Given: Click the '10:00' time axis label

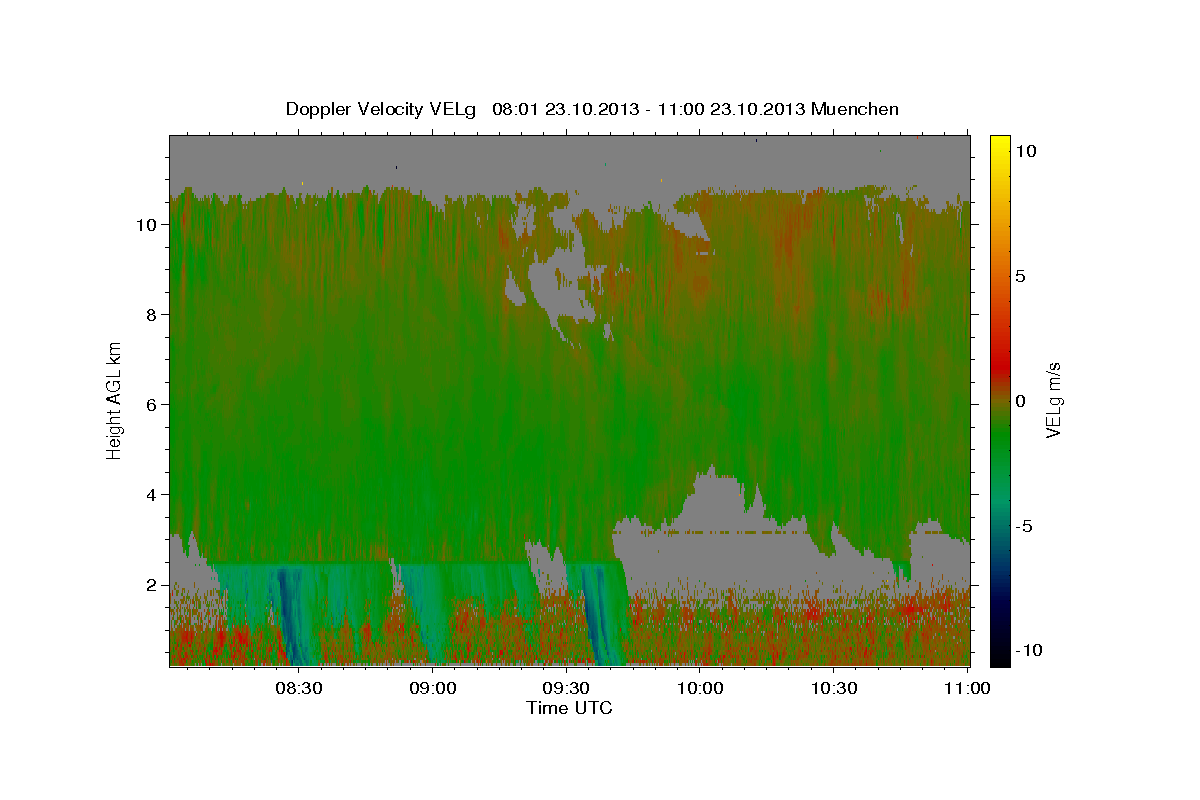Looking at the screenshot, I should (700, 688).
